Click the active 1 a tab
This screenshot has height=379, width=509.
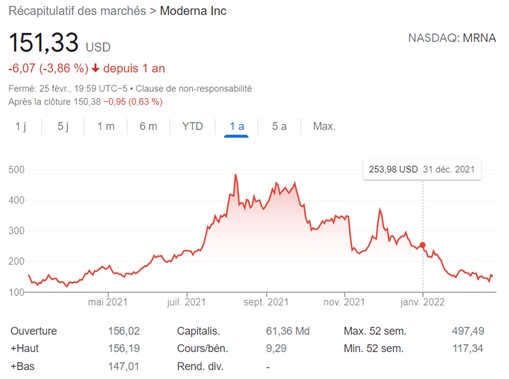(236, 127)
